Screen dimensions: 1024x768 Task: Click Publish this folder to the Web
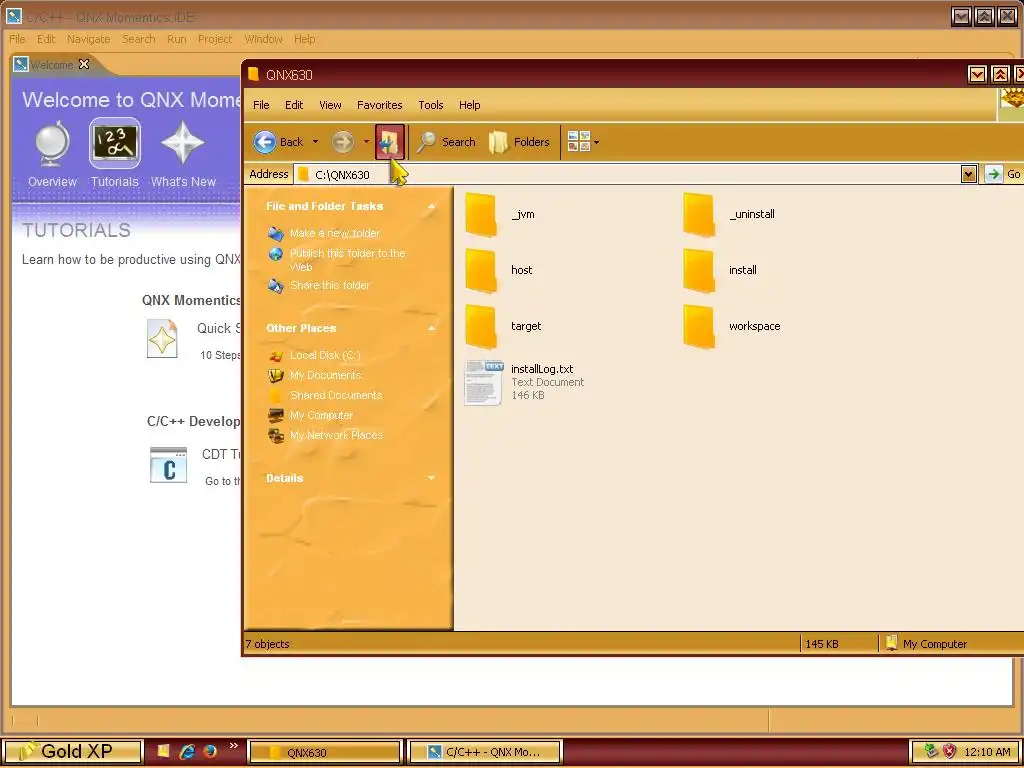click(x=347, y=260)
